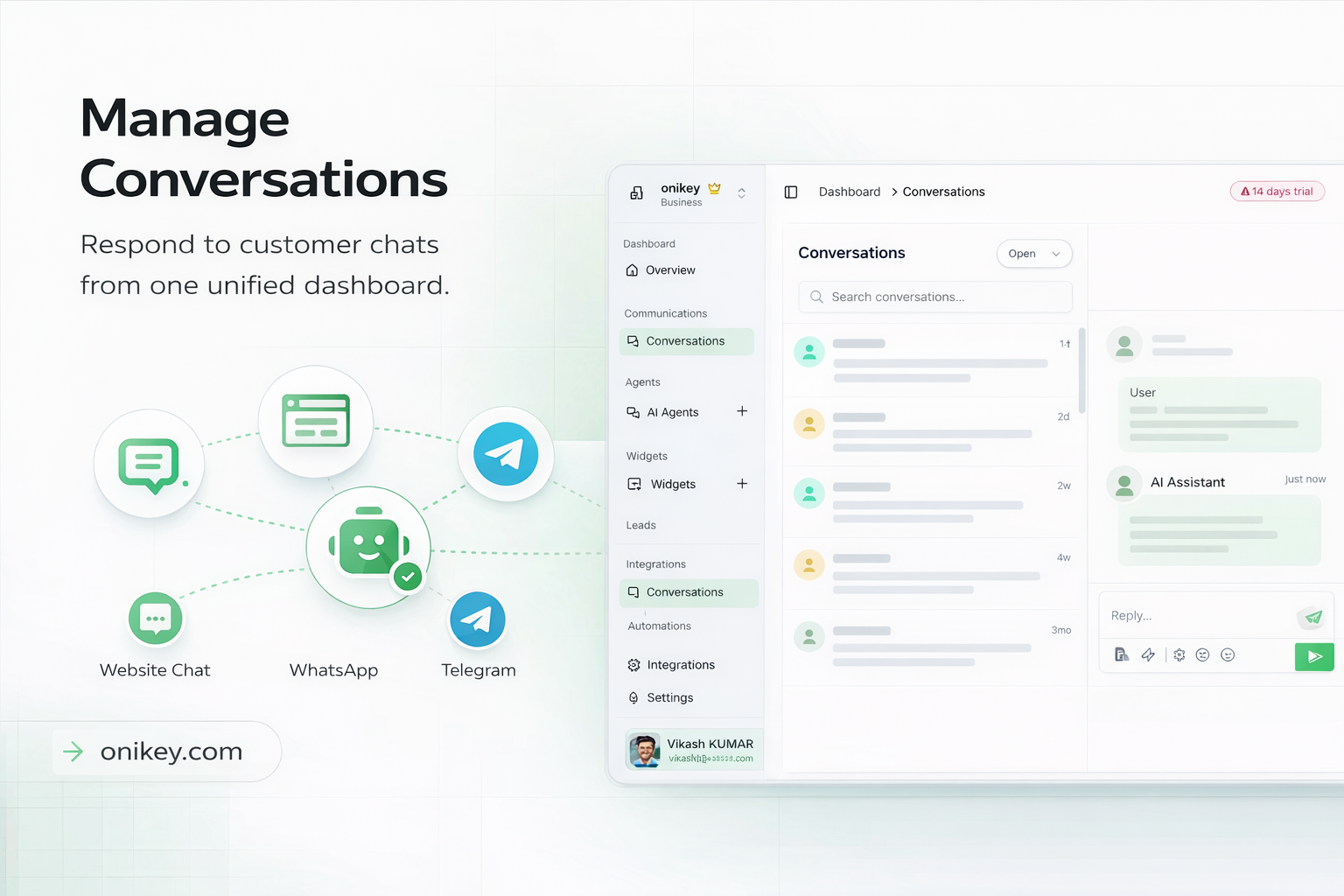Image resolution: width=1344 pixels, height=896 pixels.
Task: Focus the Search conversations field
Action: pyautogui.click(x=934, y=297)
